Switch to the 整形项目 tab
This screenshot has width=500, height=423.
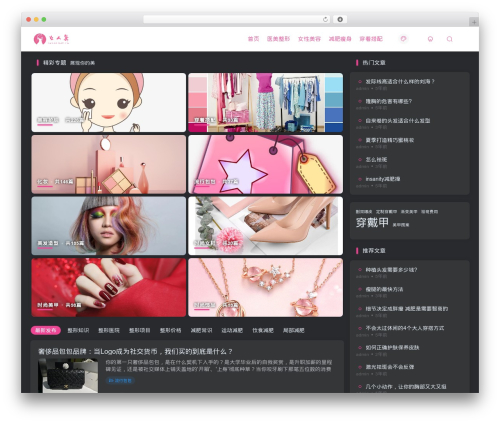140,330
